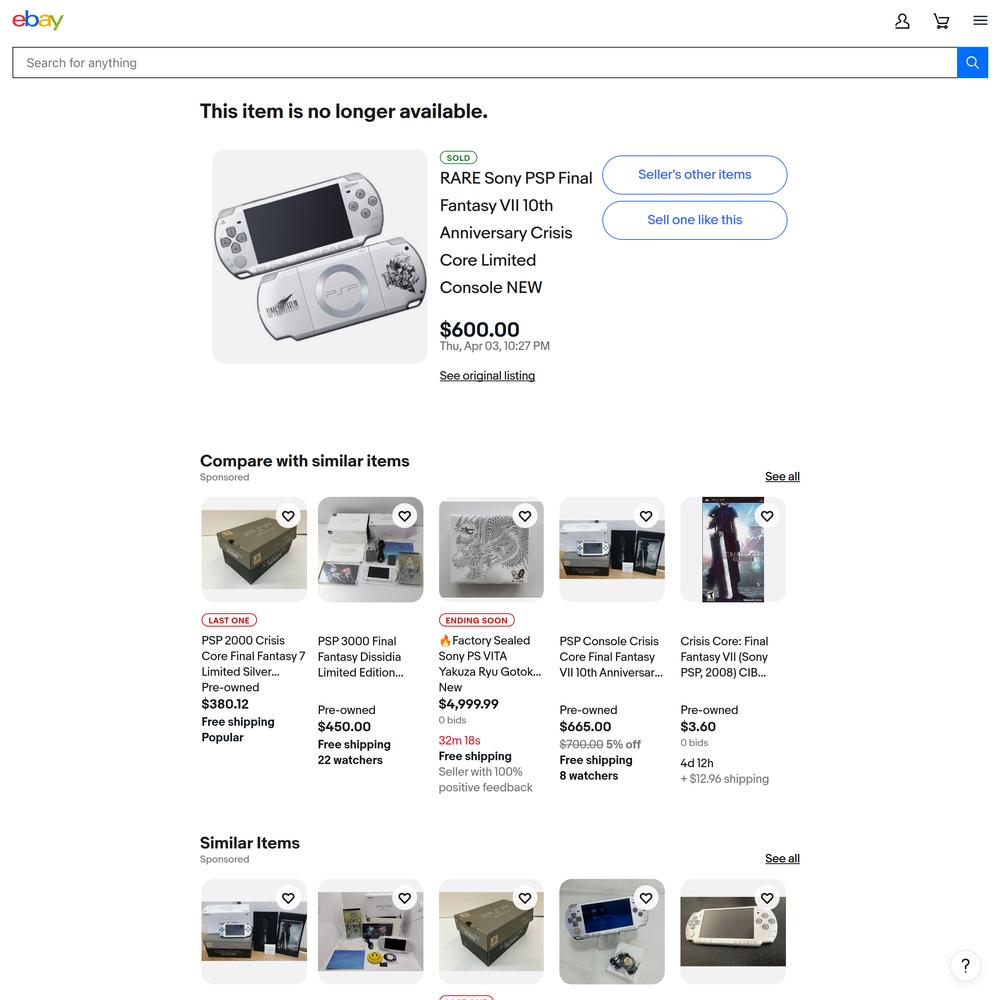Open the help question mark icon

(966, 966)
